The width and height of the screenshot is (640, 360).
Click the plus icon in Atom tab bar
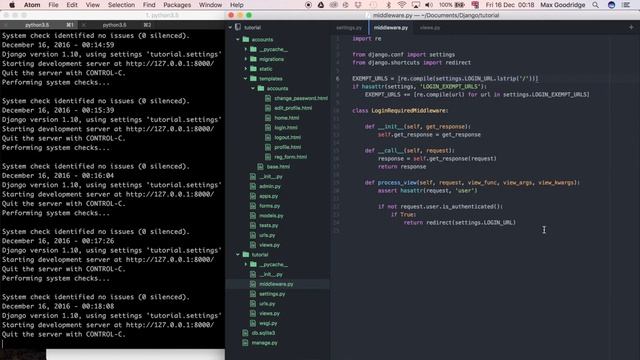click(x=631, y=27)
